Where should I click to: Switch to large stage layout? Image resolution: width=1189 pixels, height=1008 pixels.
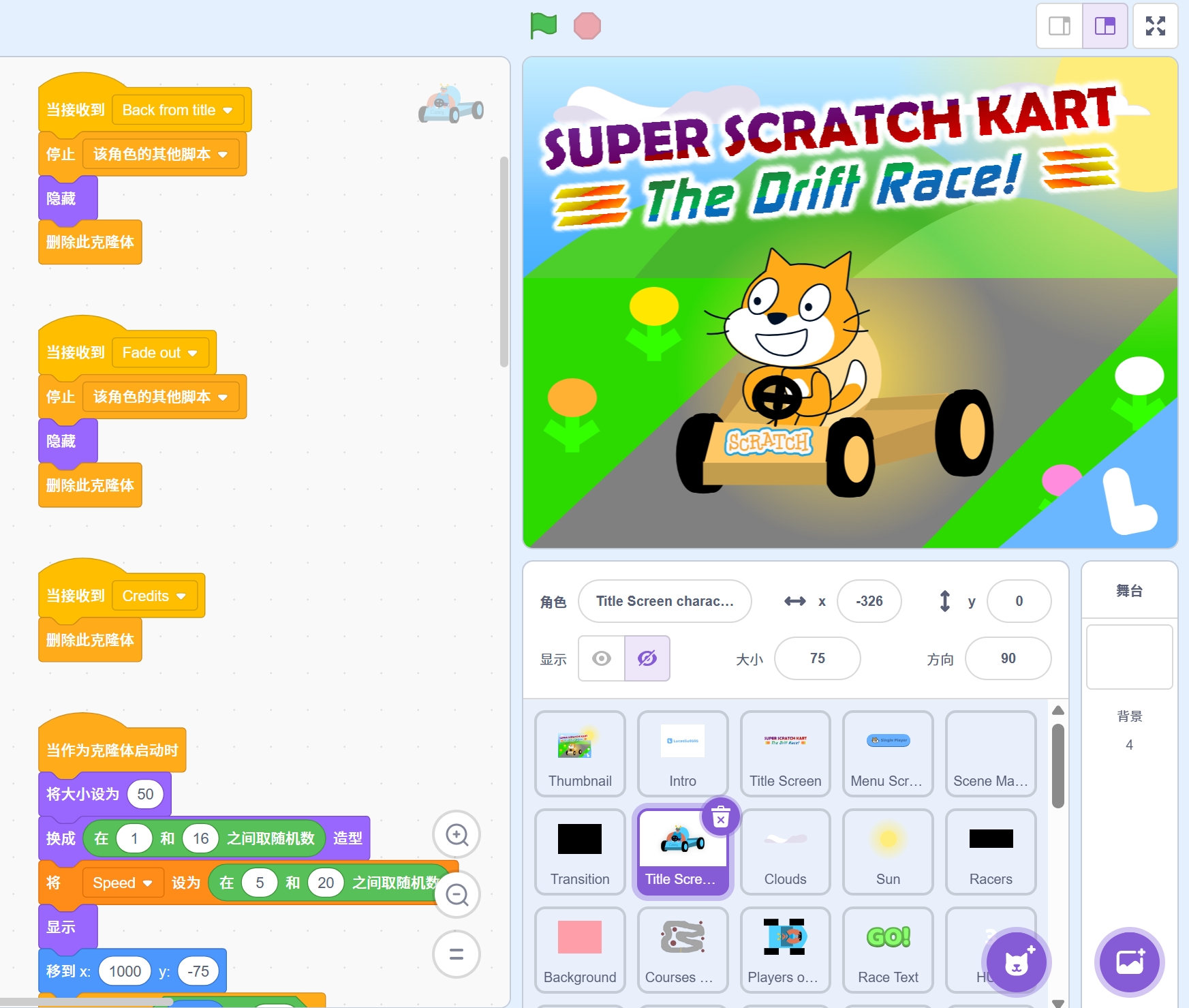pos(1105,27)
